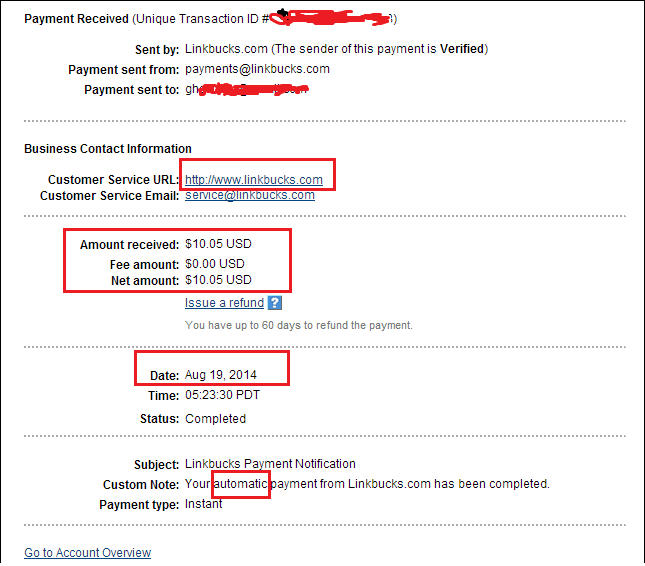Click the 60 days refund notice text
The width and height of the screenshot is (645, 566).
299,325
